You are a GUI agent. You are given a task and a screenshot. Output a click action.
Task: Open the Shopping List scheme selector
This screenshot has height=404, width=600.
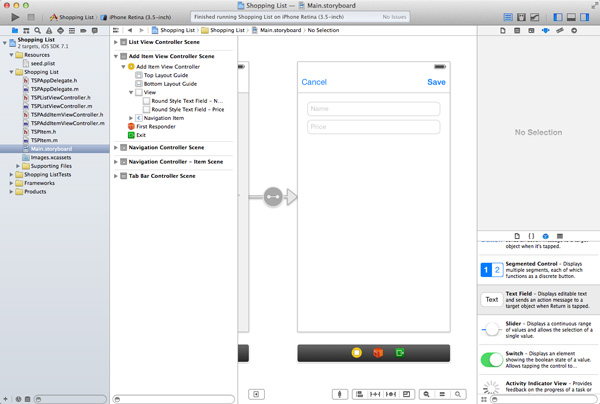click(72, 17)
